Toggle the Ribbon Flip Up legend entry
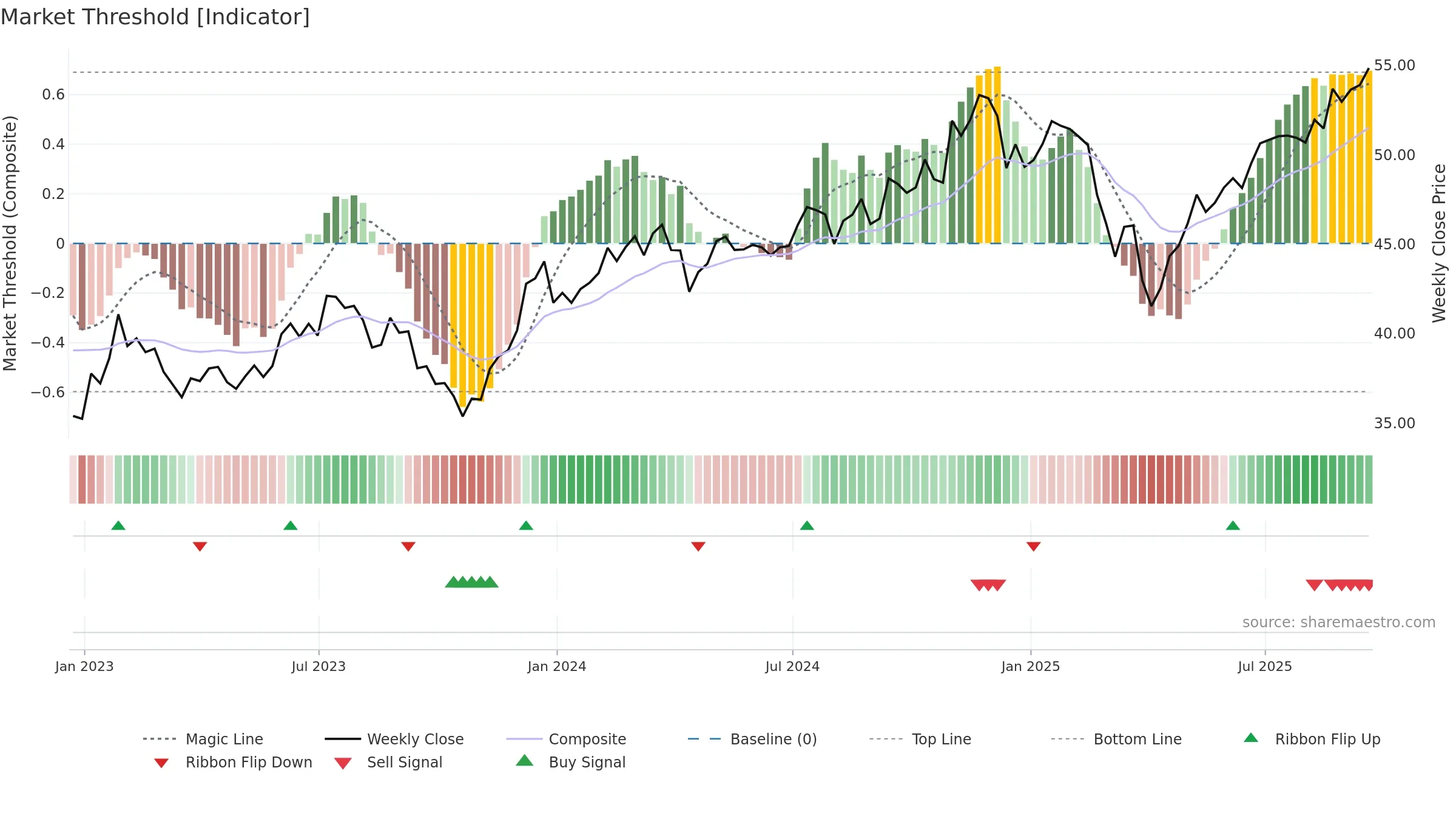The image size is (1456, 819). point(1312,739)
